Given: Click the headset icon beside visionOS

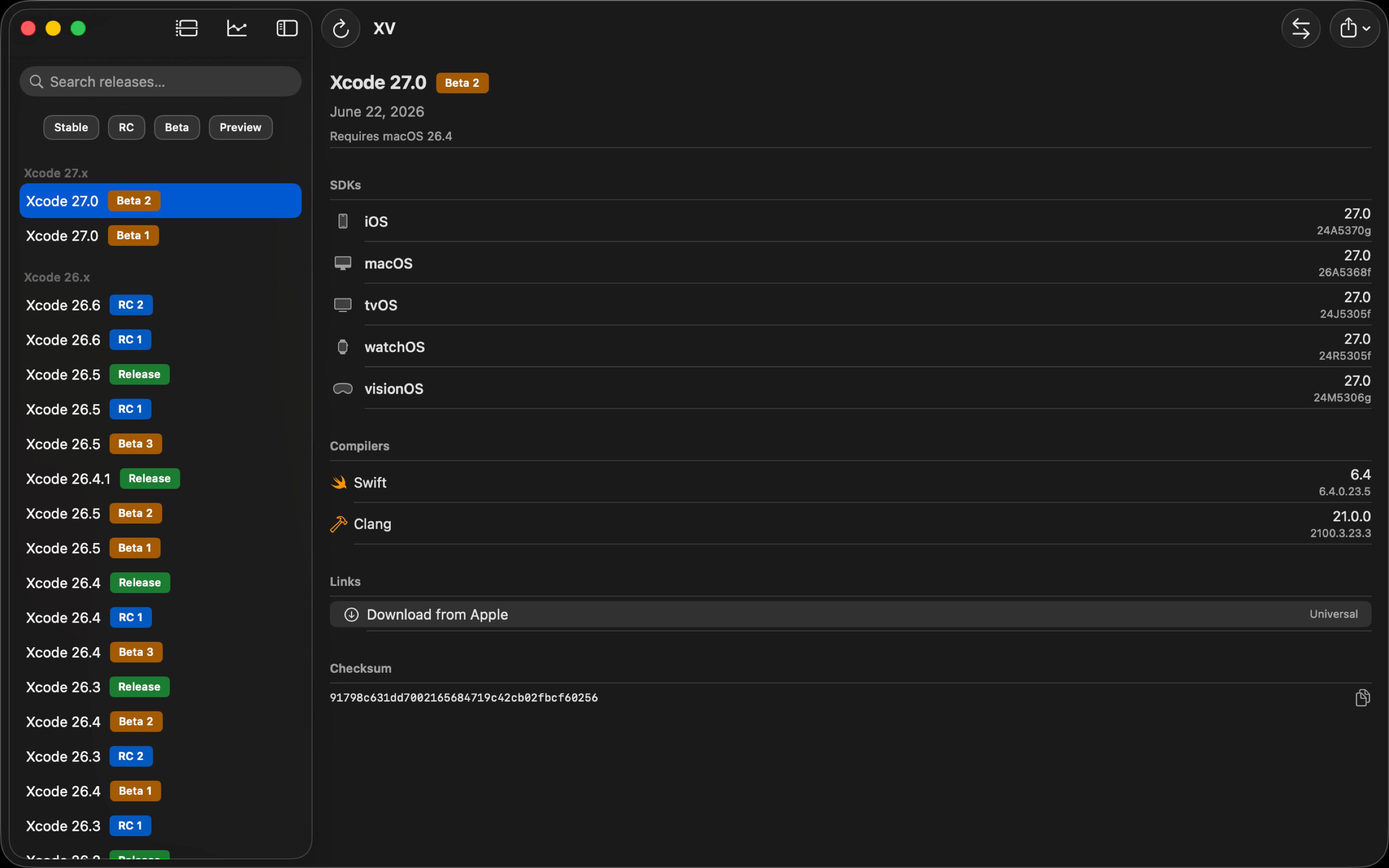Looking at the screenshot, I should [x=342, y=389].
